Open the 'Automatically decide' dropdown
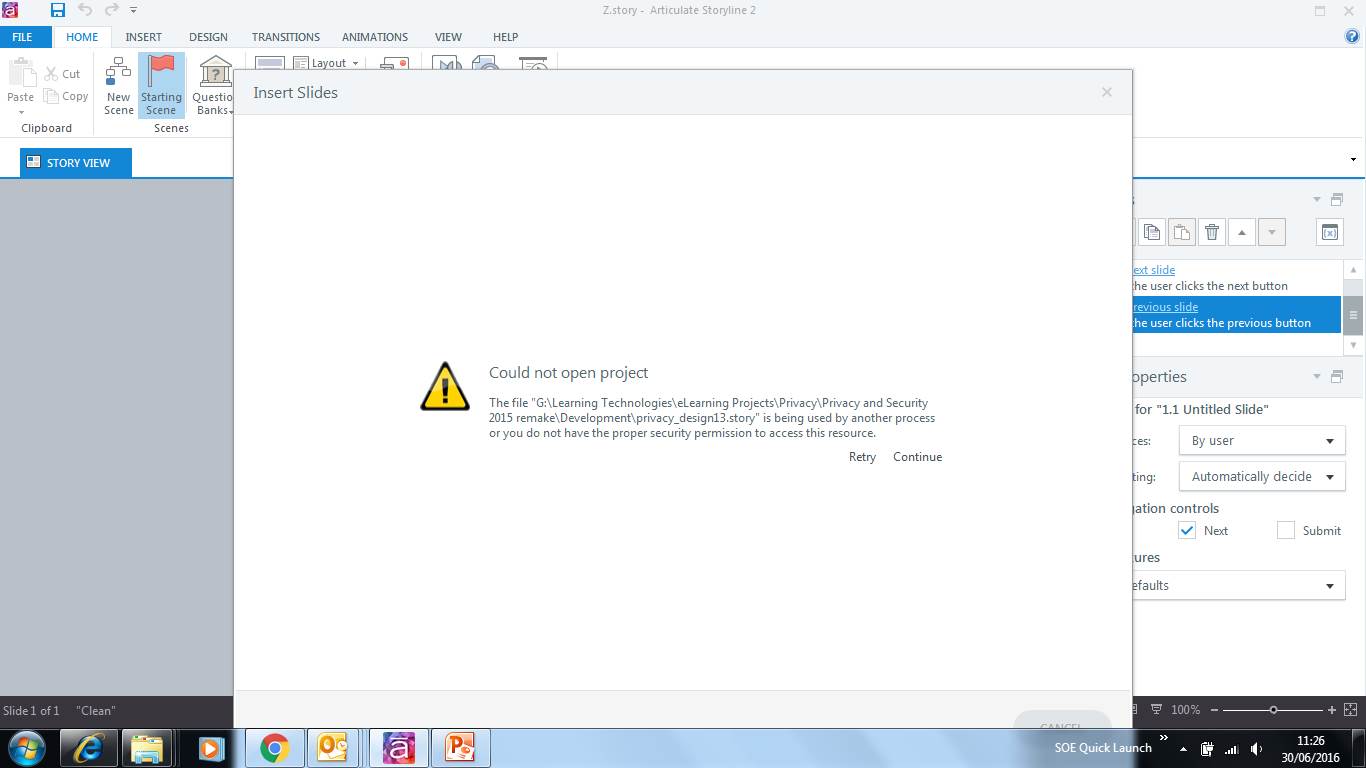Viewport: 1366px width, 768px height. (1262, 477)
